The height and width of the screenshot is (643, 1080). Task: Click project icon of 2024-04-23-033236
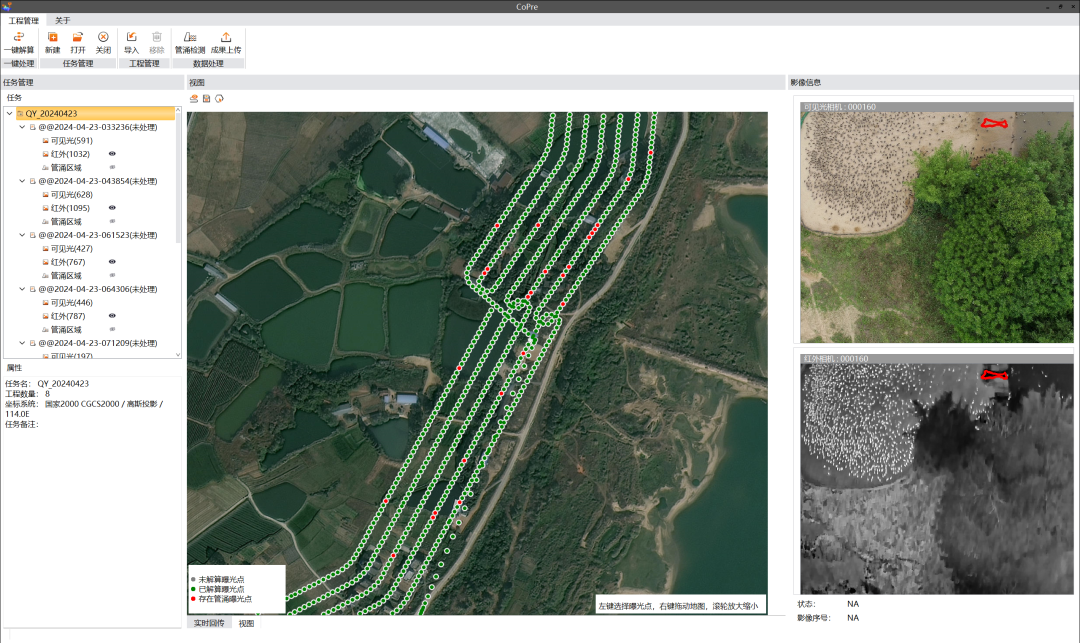coord(32,127)
